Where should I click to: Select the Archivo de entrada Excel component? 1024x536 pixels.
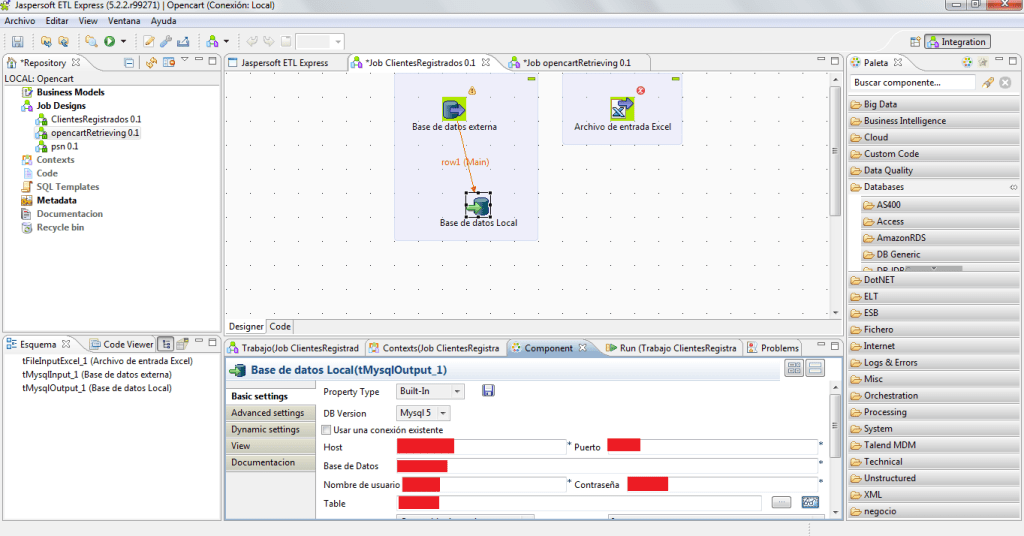622,109
